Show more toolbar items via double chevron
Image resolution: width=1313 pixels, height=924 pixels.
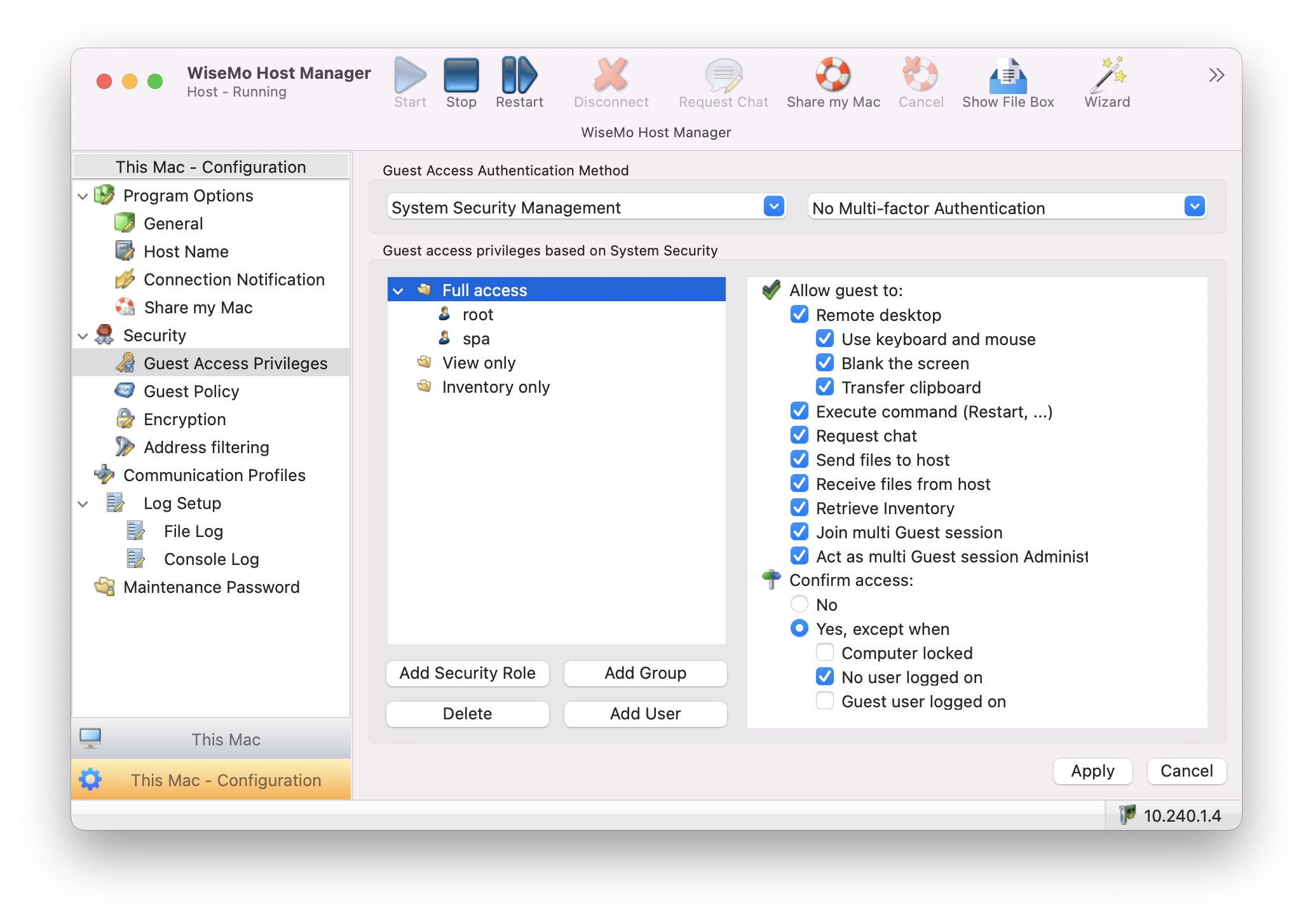[x=1216, y=76]
